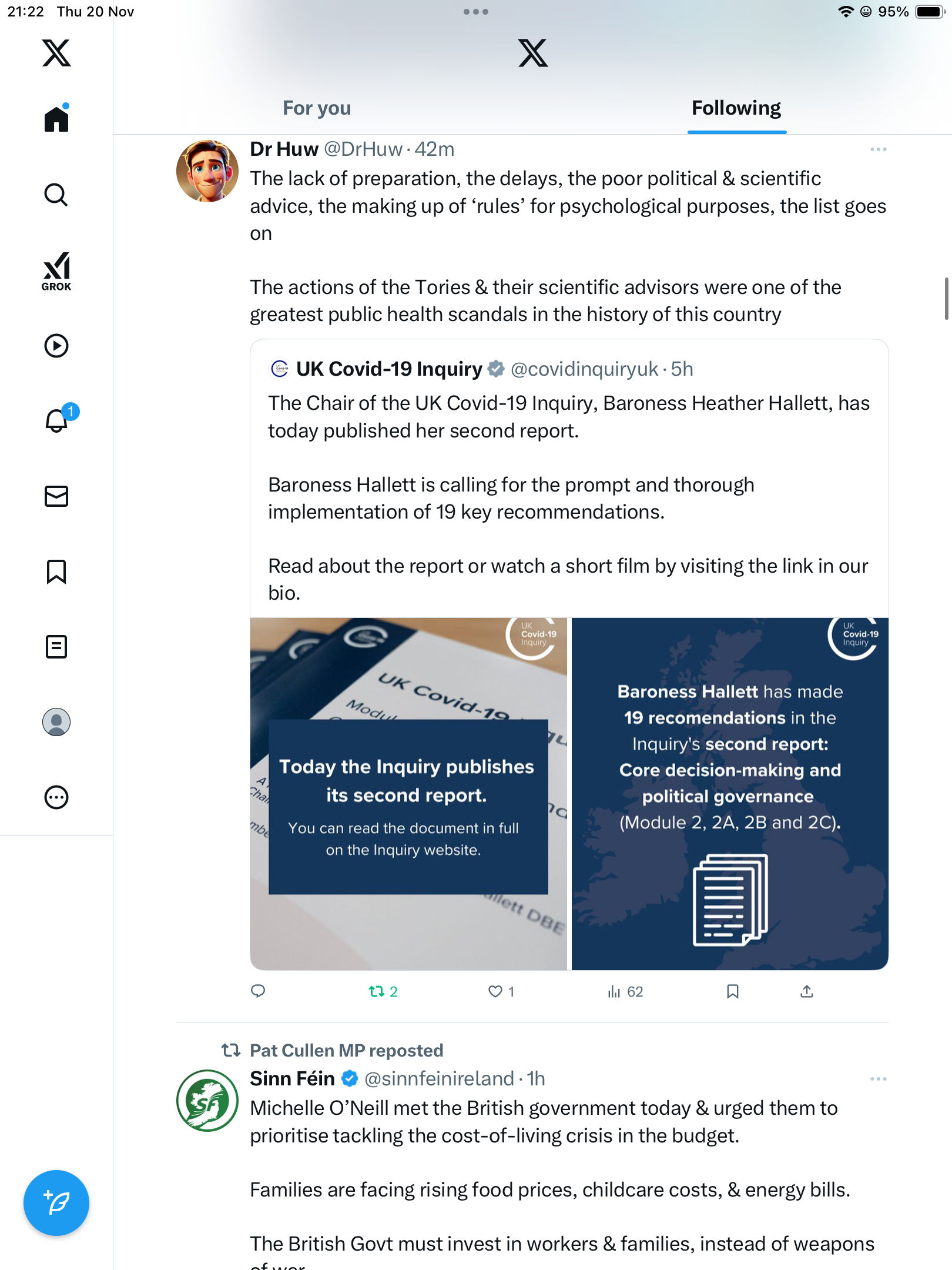Open the Search page icon

56,195
